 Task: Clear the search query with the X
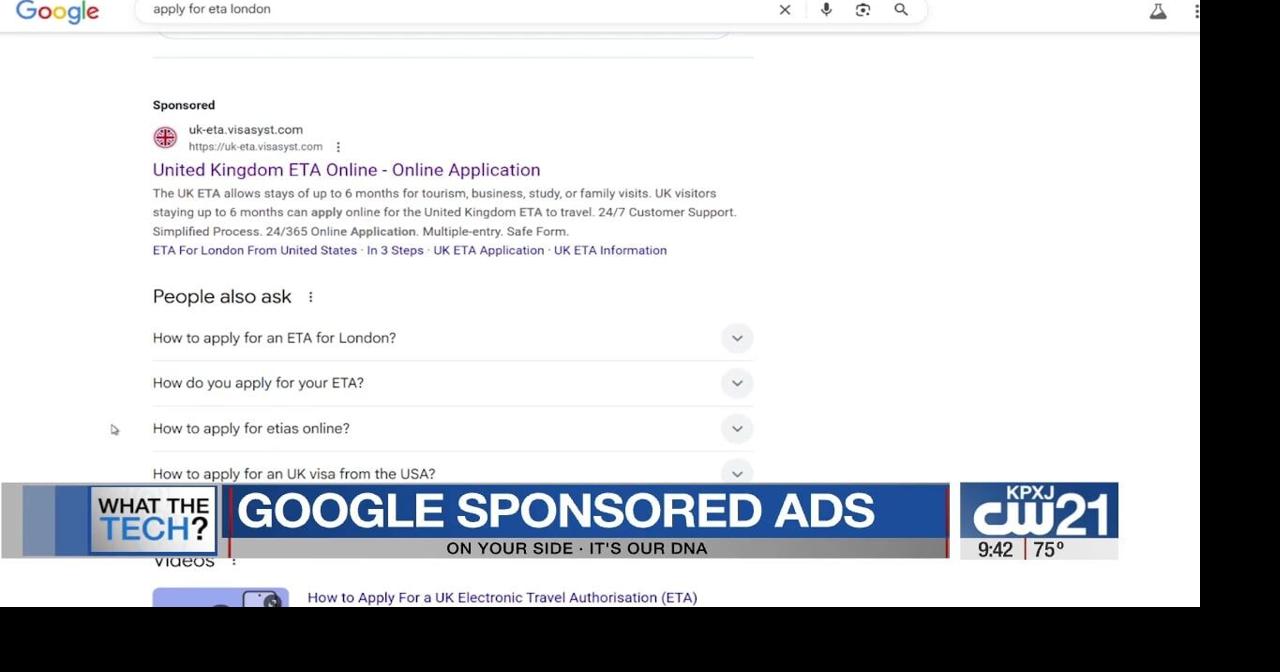pyautogui.click(x=785, y=10)
